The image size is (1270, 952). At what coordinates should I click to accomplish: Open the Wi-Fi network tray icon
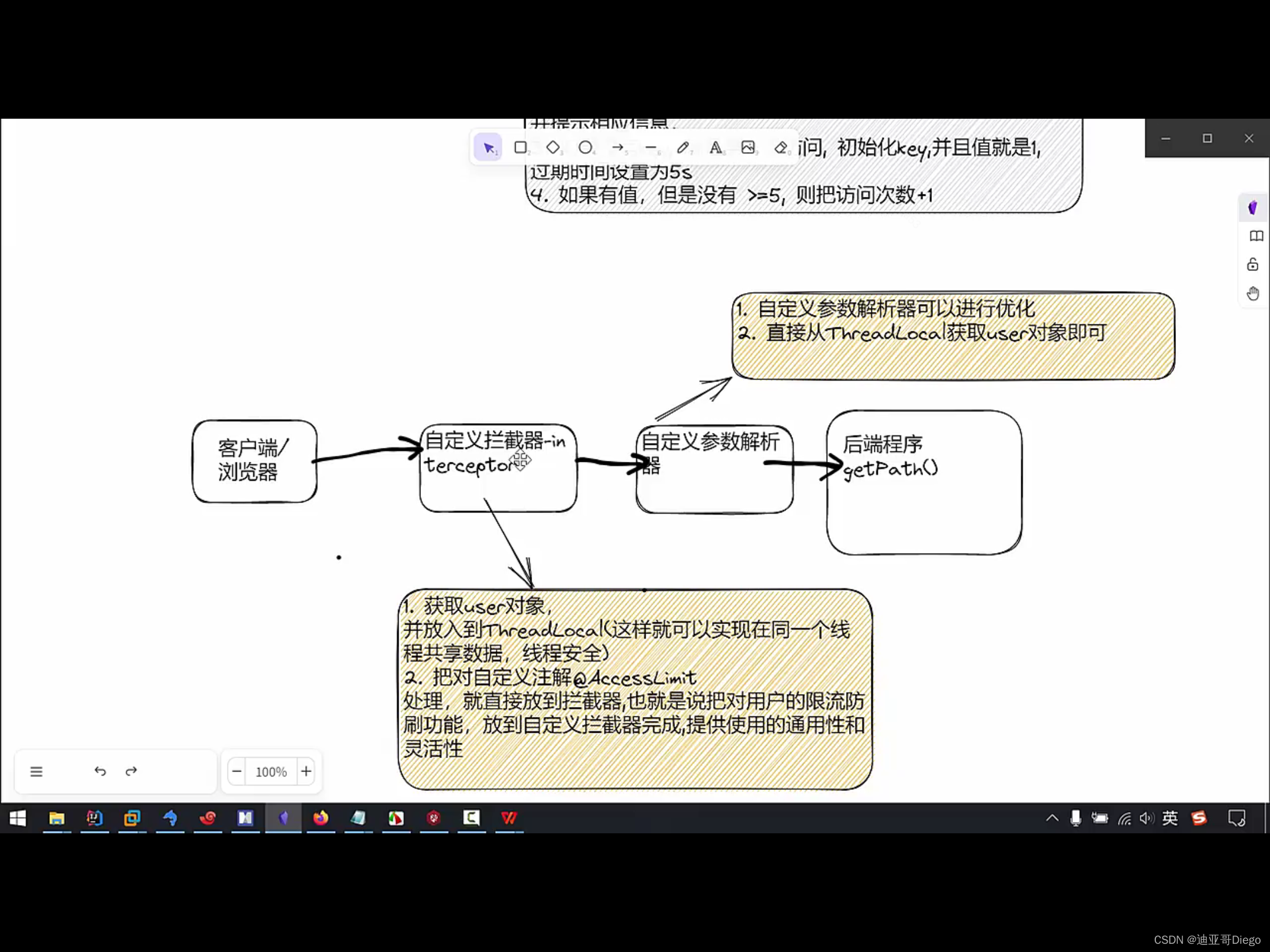click(1124, 818)
